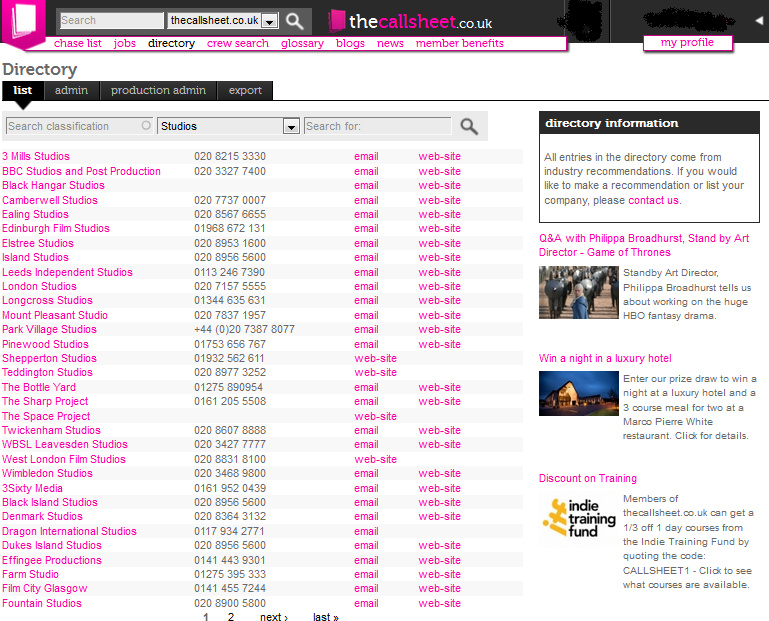Open the Pinewood Studios listing
The height and width of the screenshot is (621, 769).
point(46,344)
